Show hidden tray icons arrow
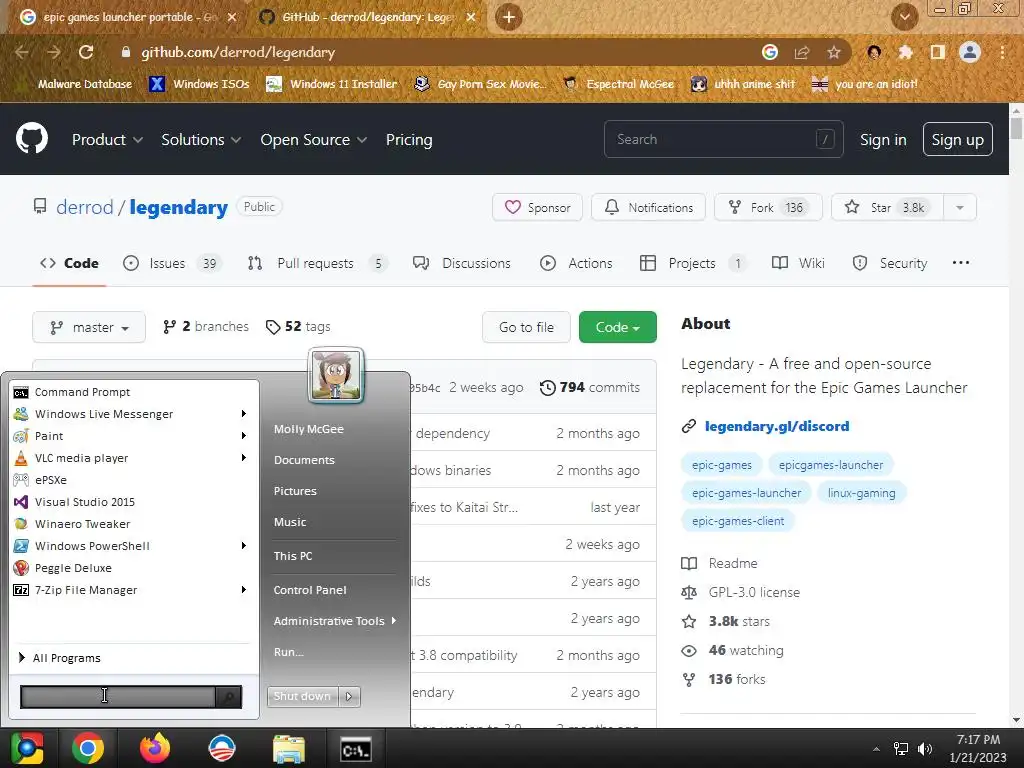The width and height of the screenshot is (1024, 768). point(876,749)
